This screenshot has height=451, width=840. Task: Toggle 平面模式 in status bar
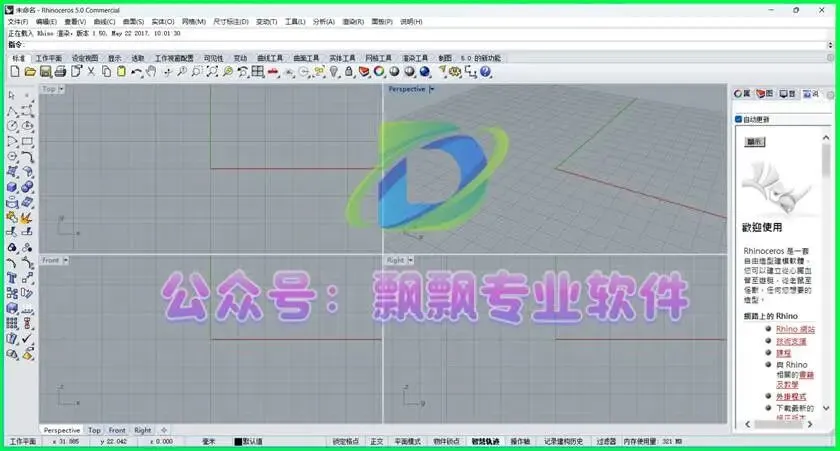408,441
